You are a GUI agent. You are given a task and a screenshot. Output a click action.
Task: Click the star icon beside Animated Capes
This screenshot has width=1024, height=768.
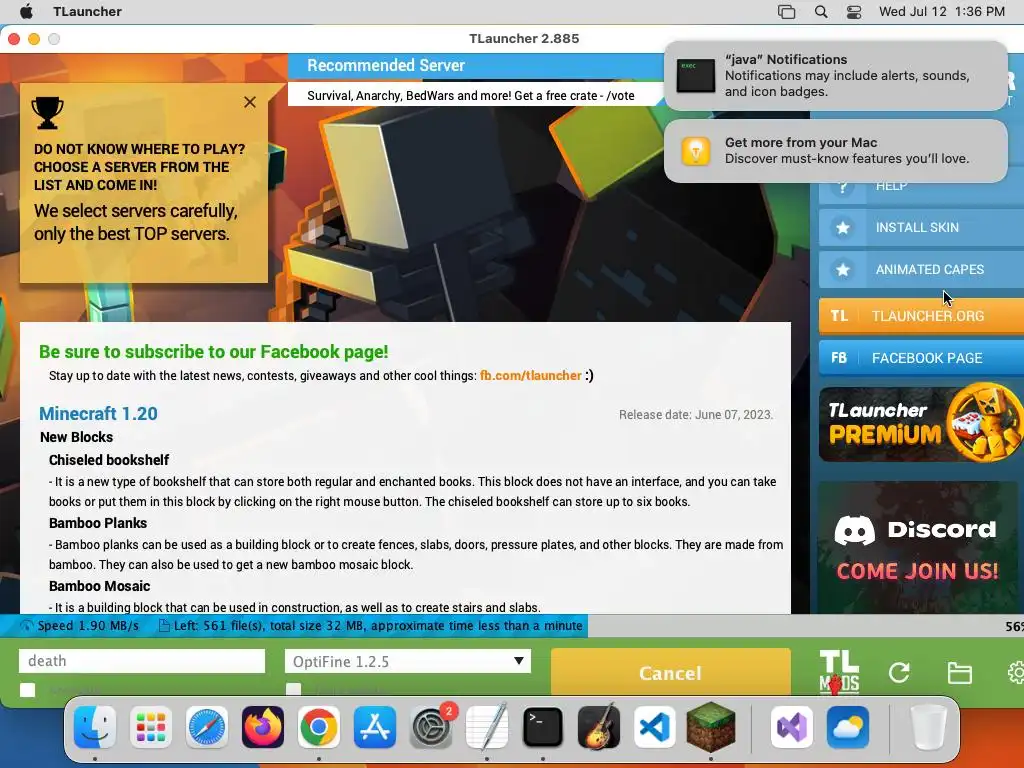[x=842, y=270]
